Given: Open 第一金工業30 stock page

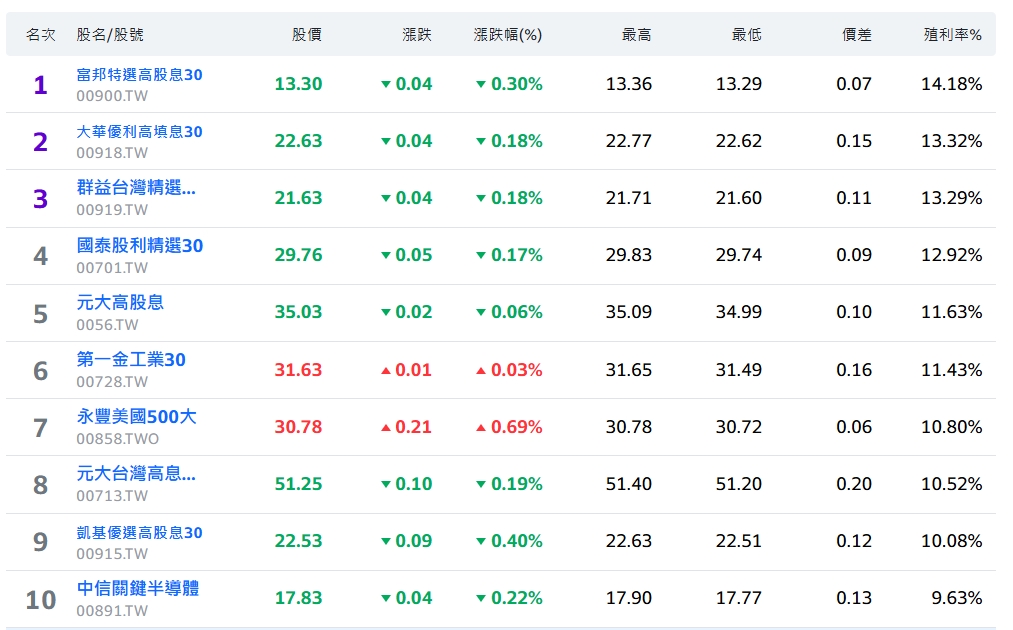Looking at the screenshot, I should pyautogui.click(x=131, y=360).
